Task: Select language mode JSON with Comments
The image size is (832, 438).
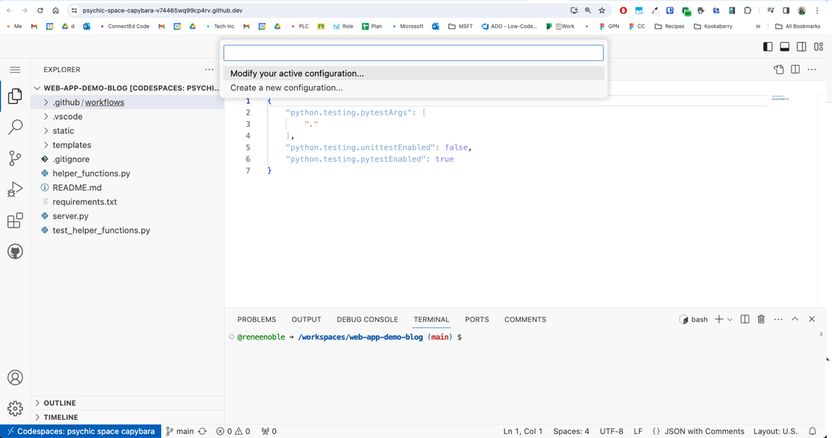Action: 698,431
